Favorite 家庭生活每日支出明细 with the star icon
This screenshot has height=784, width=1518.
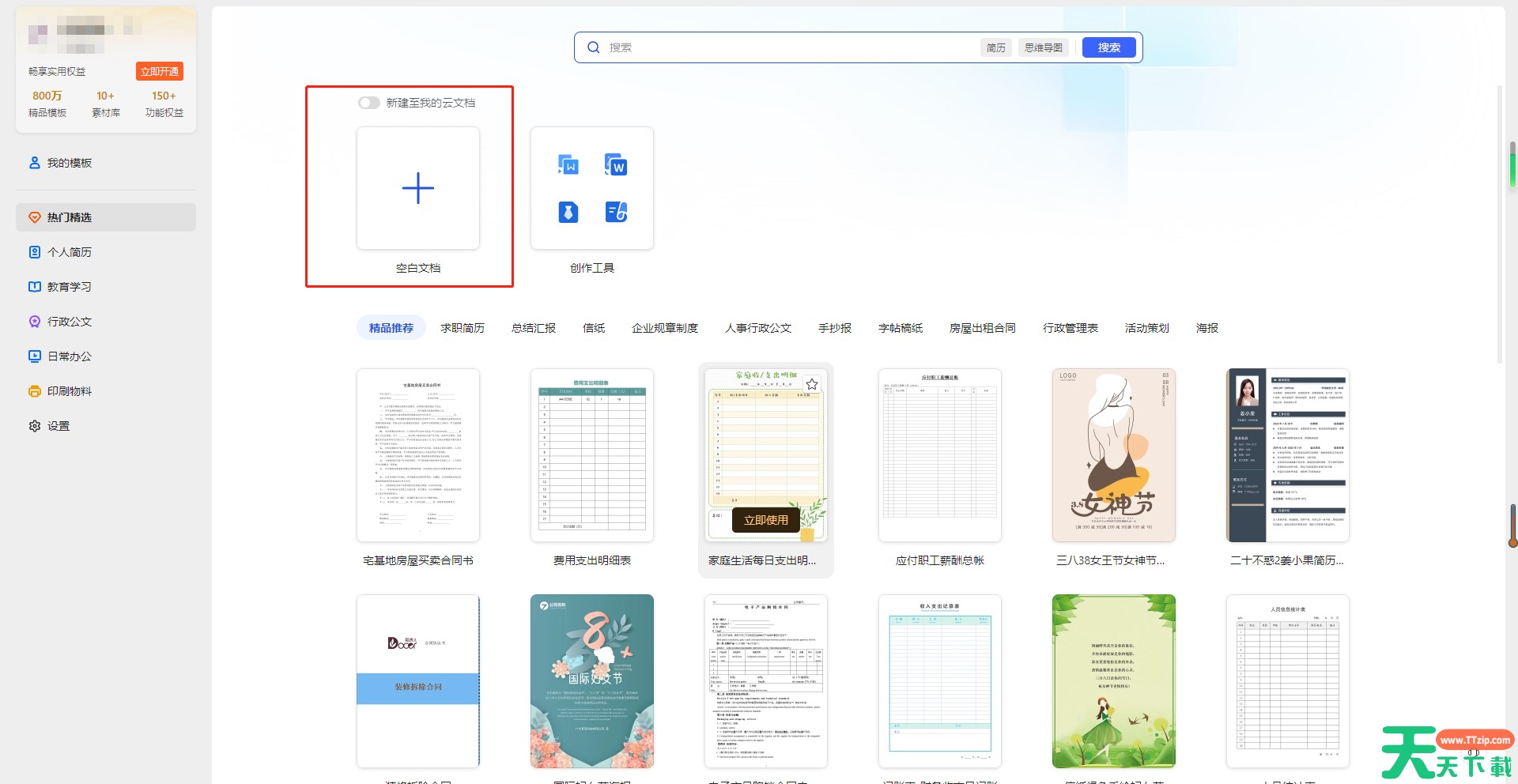(x=812, y=384)
